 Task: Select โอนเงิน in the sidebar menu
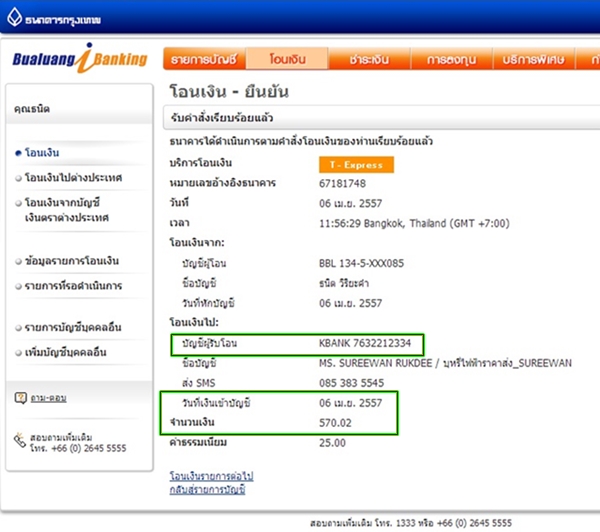pos(42,153)
